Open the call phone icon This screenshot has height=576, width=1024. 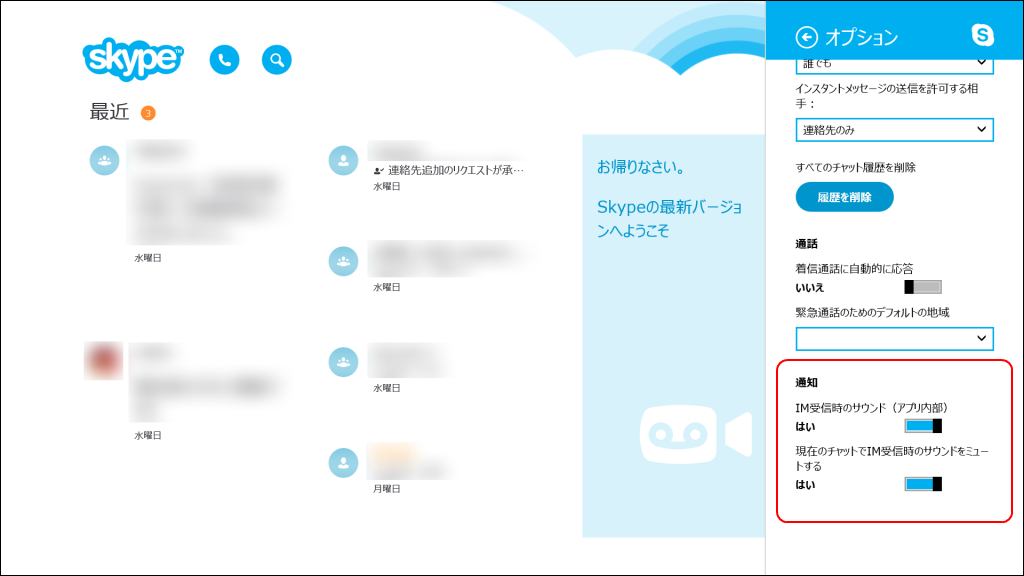coord(224,59)
